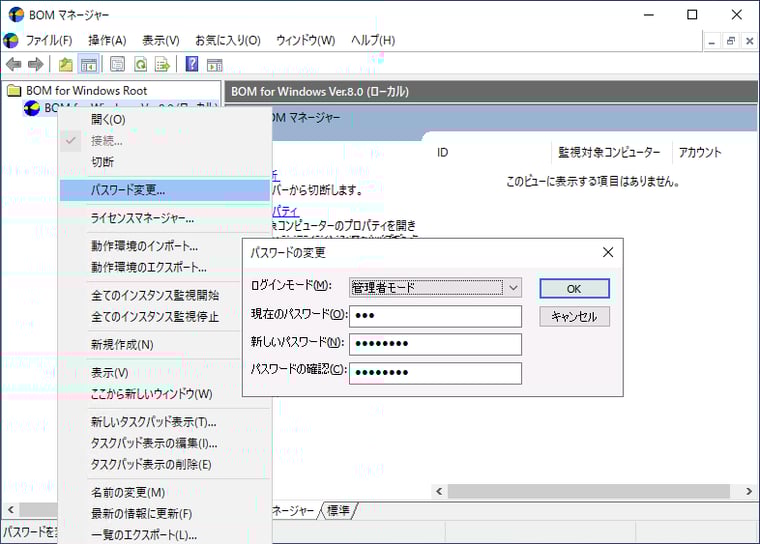Select パスワード変更... menu entry

tap(165, 190)
